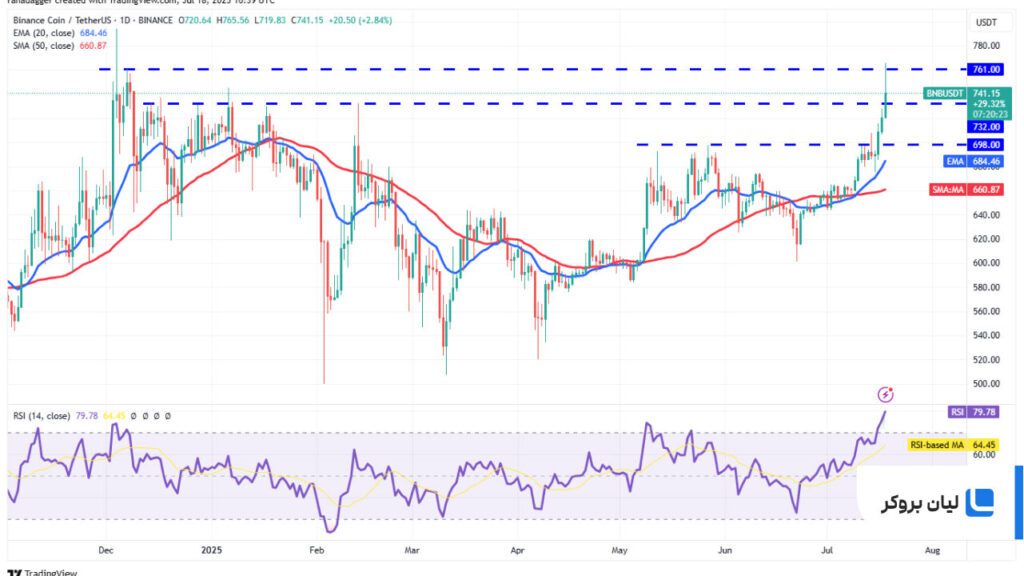Click the RSI (14, close) indicator legend

41,415
